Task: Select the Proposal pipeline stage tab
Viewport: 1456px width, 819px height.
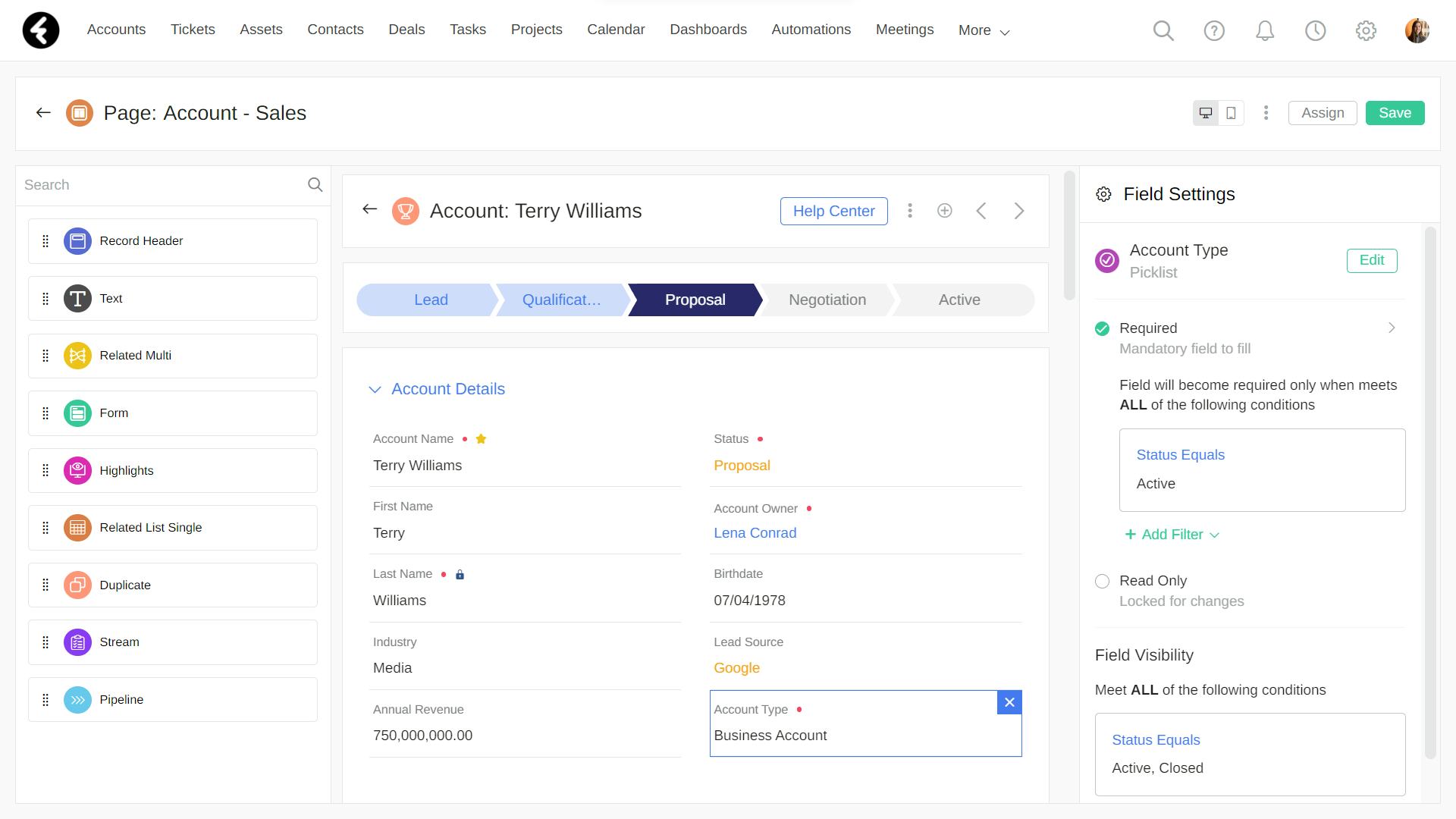Action: click(696, 299)
